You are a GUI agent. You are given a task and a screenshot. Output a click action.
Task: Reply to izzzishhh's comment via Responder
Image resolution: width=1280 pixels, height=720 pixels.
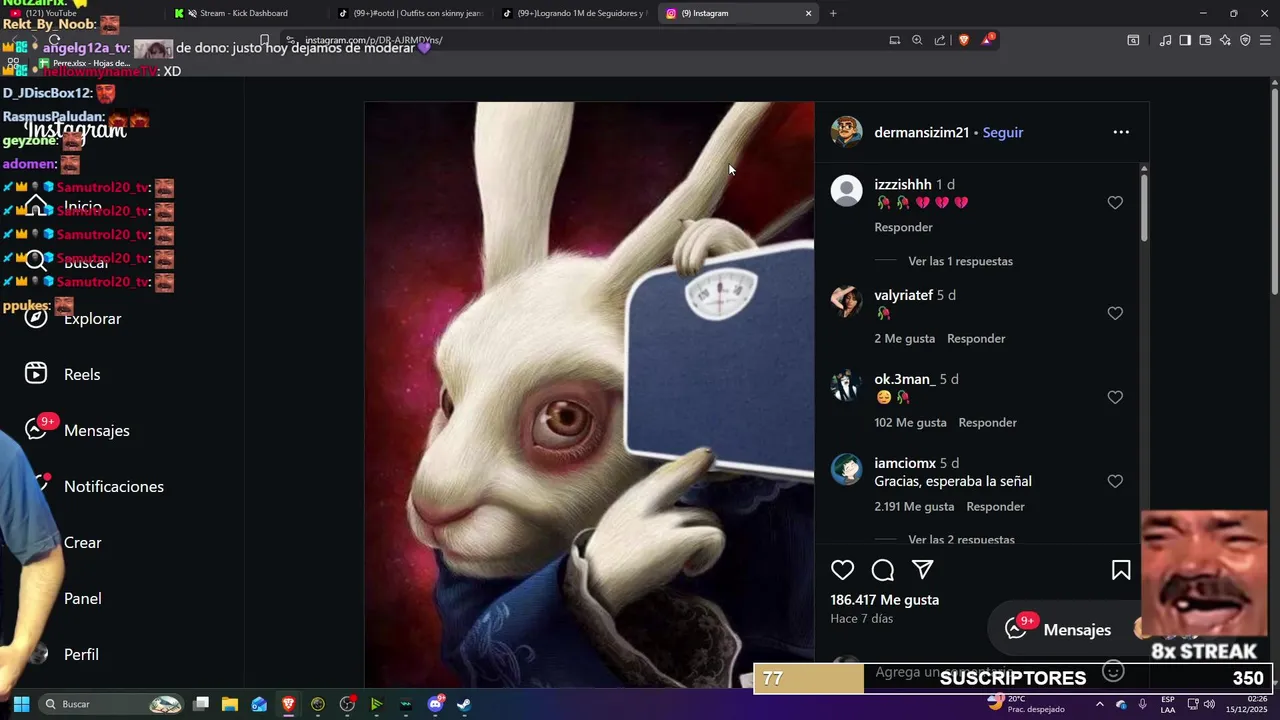pos(903,227)
